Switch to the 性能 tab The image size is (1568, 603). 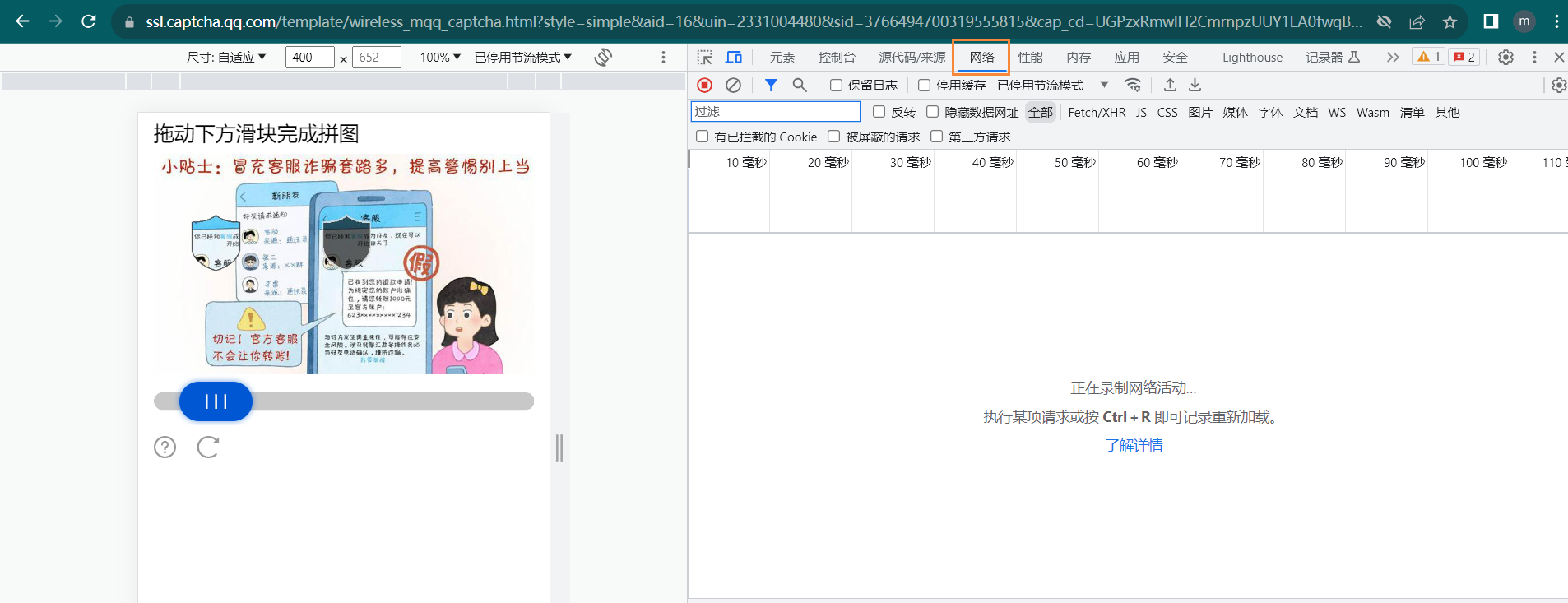pyautogui.click(x=1030, y=57)
